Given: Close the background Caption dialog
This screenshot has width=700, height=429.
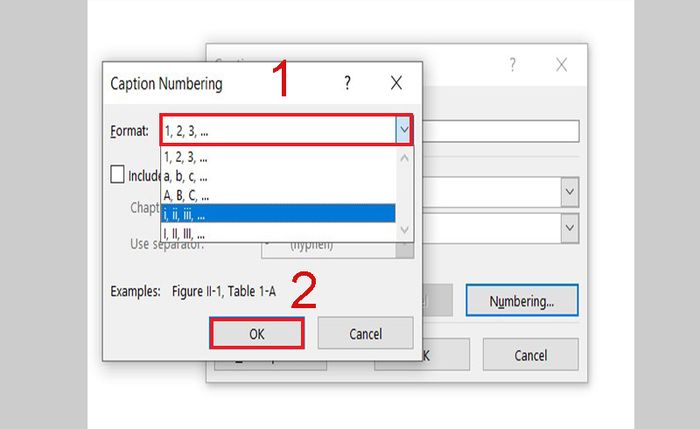Looking at the screenshot, I should [x=562, y=65].
